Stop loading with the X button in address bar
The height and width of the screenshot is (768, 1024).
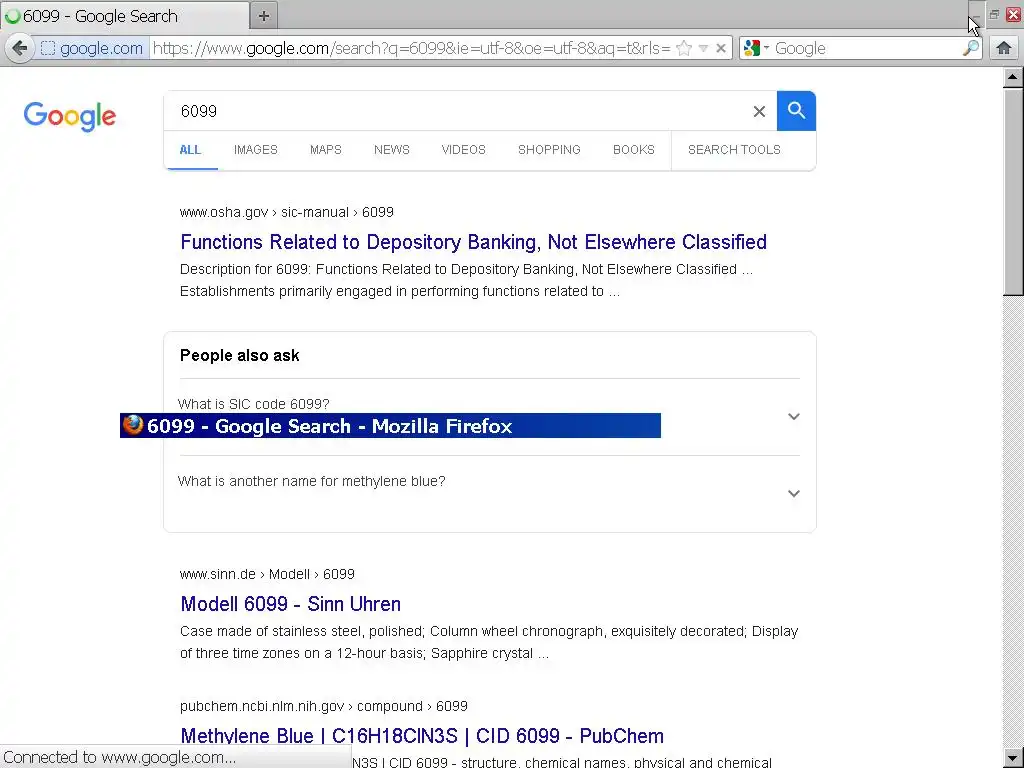point(721,48)
